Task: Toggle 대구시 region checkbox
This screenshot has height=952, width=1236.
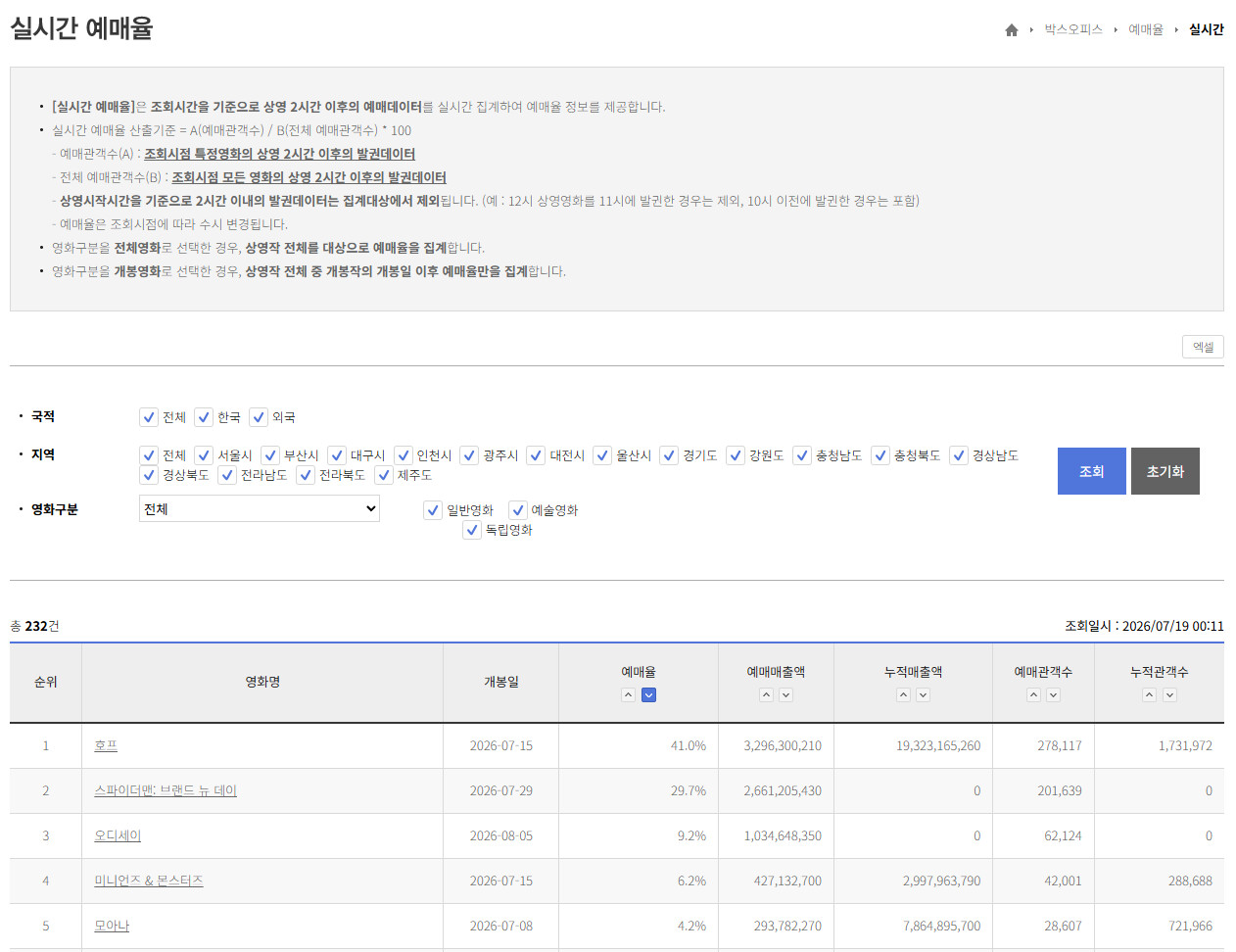Action: (x=337, y=455)
